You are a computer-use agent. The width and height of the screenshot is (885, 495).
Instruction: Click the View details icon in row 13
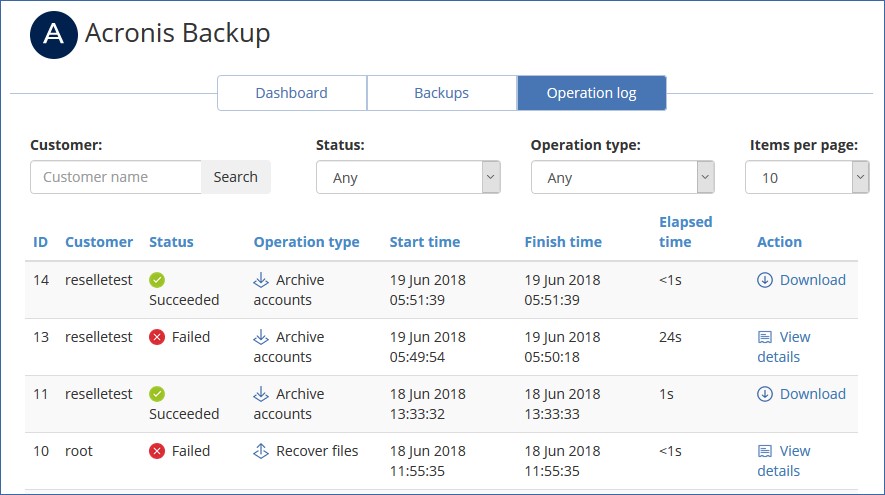(765, 338)
